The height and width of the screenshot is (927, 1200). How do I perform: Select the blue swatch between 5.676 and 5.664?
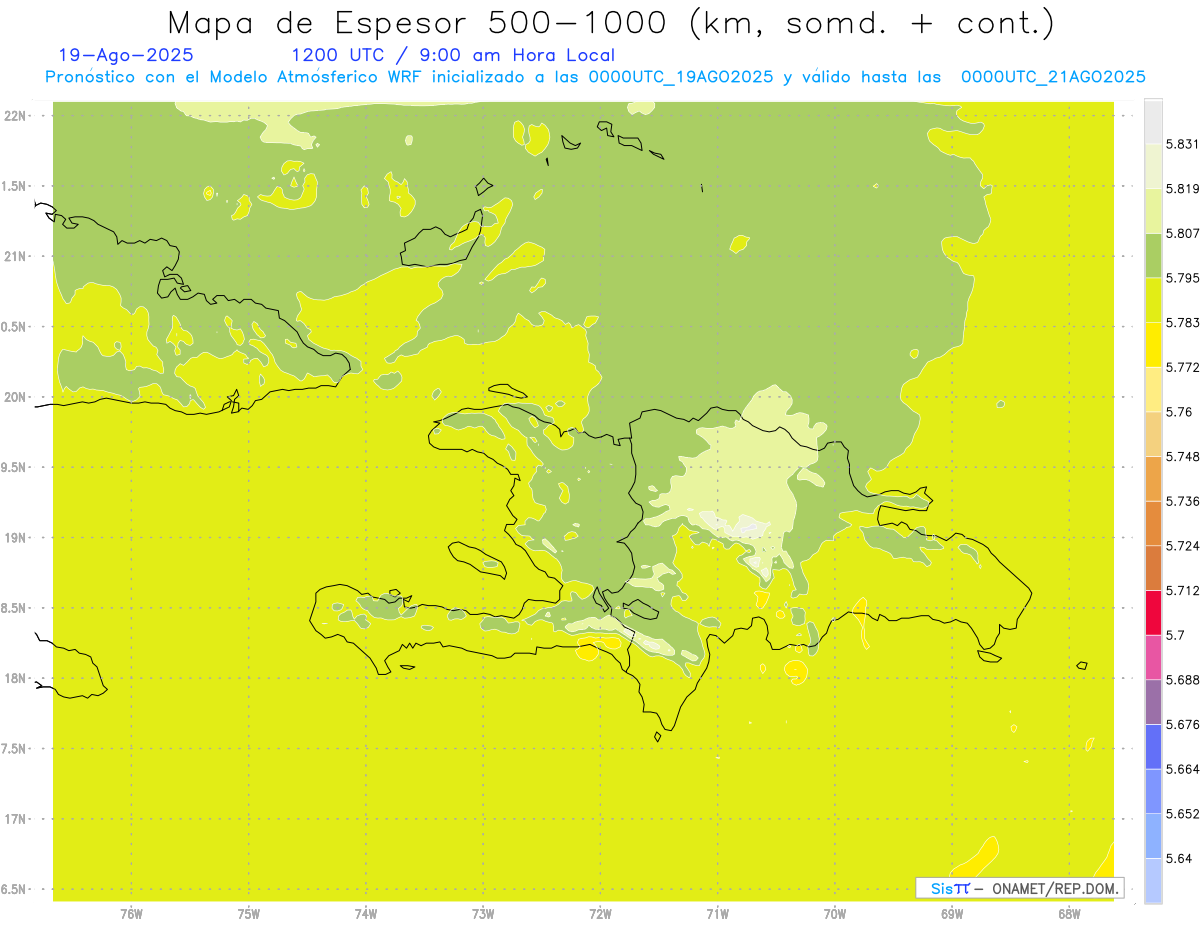click(1153, 747)
